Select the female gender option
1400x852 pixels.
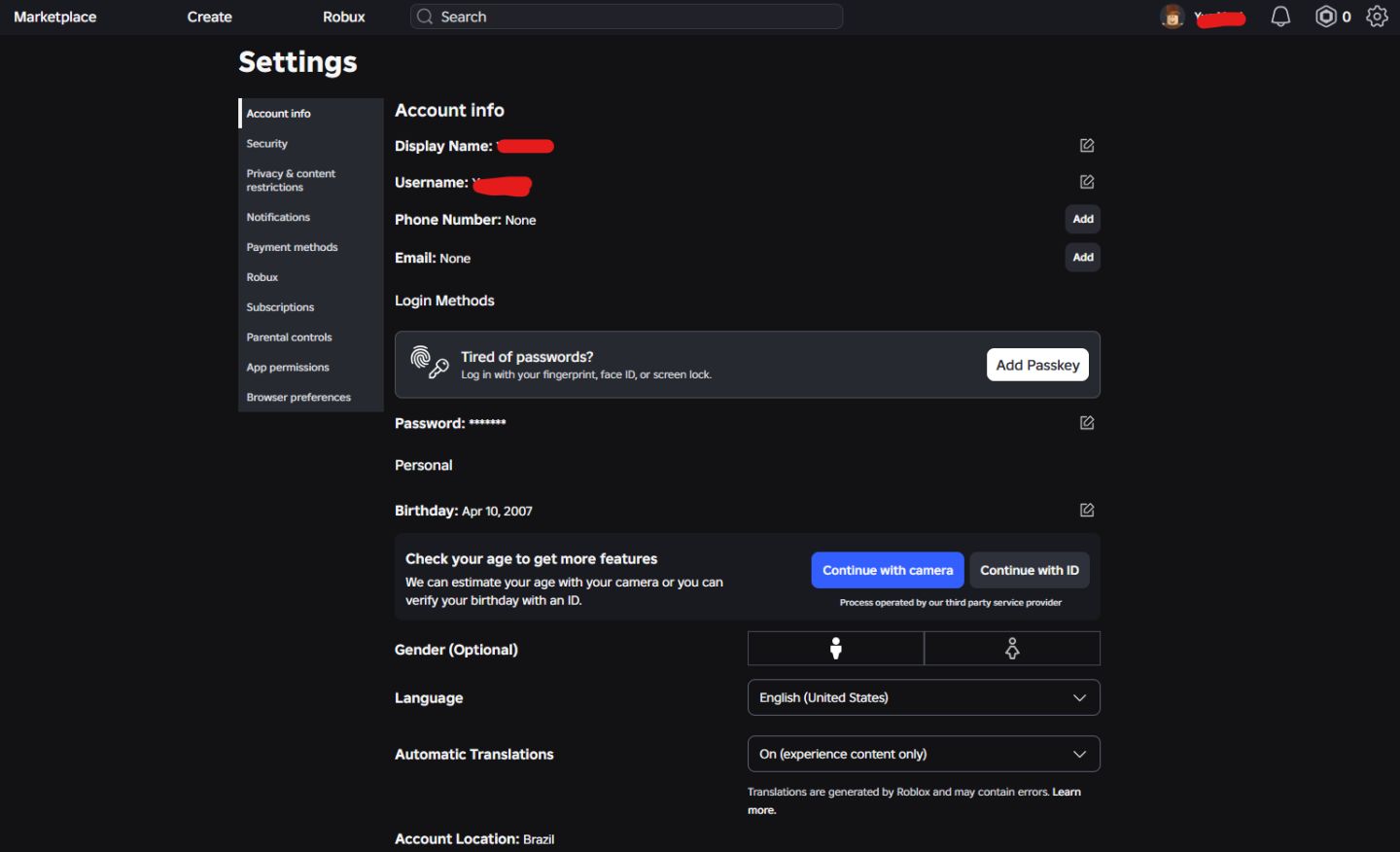click(1012, 649)
